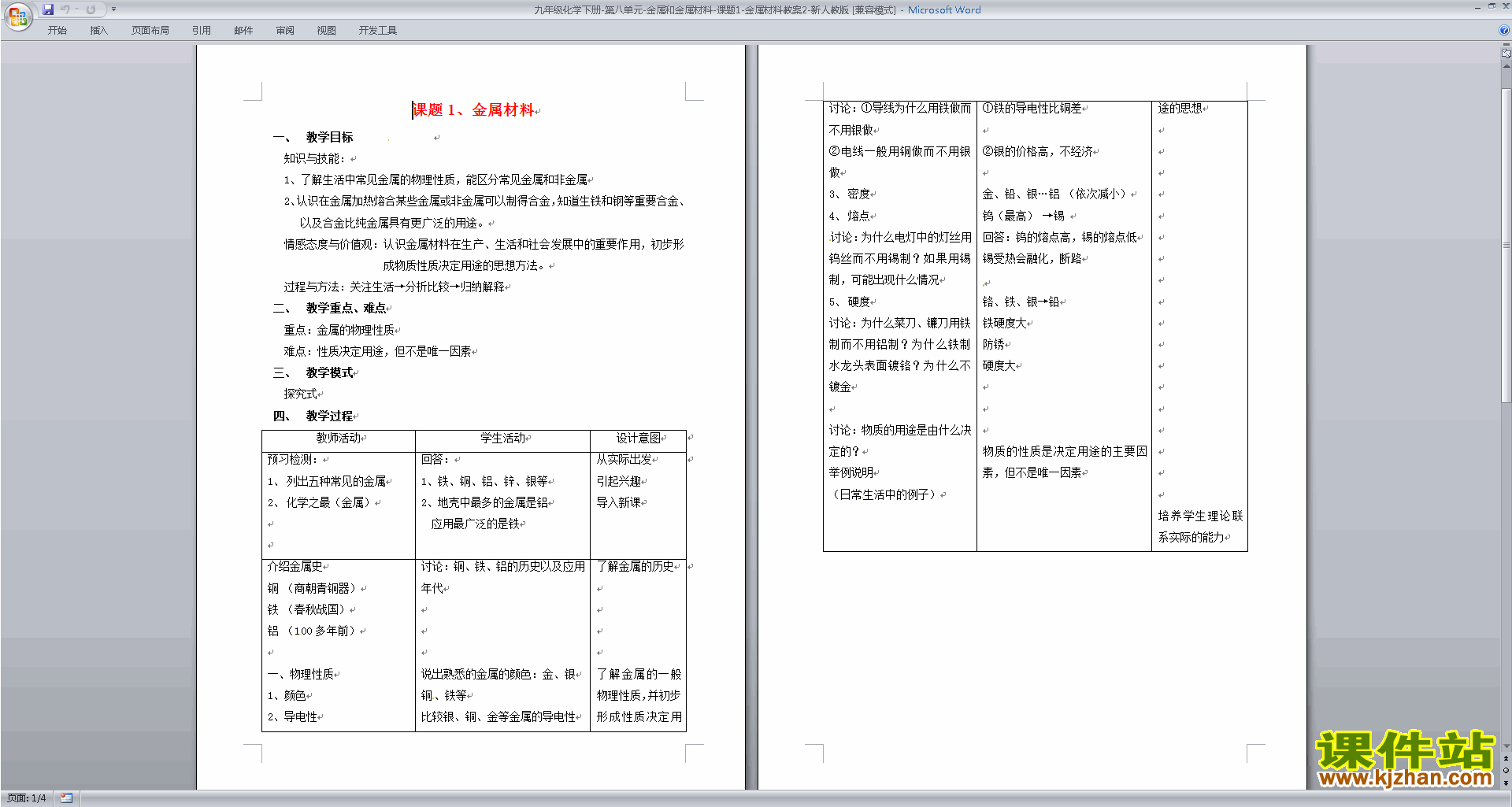Click the line 重点:金属的物理性质
This screenshot has width=1512, height=807.
pyautogui.click(x=339, y=330)
